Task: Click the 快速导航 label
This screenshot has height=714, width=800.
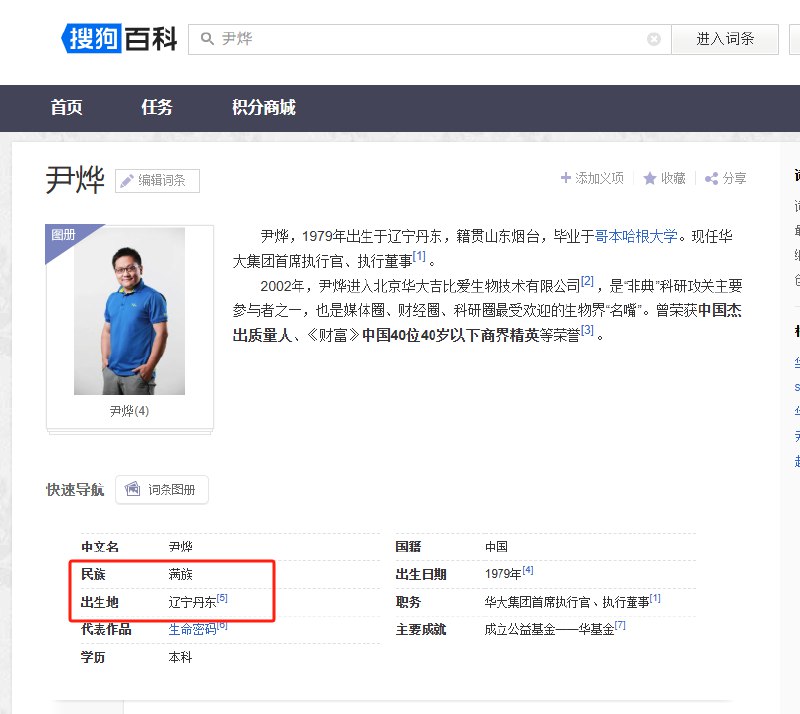Action: (75, 489)
